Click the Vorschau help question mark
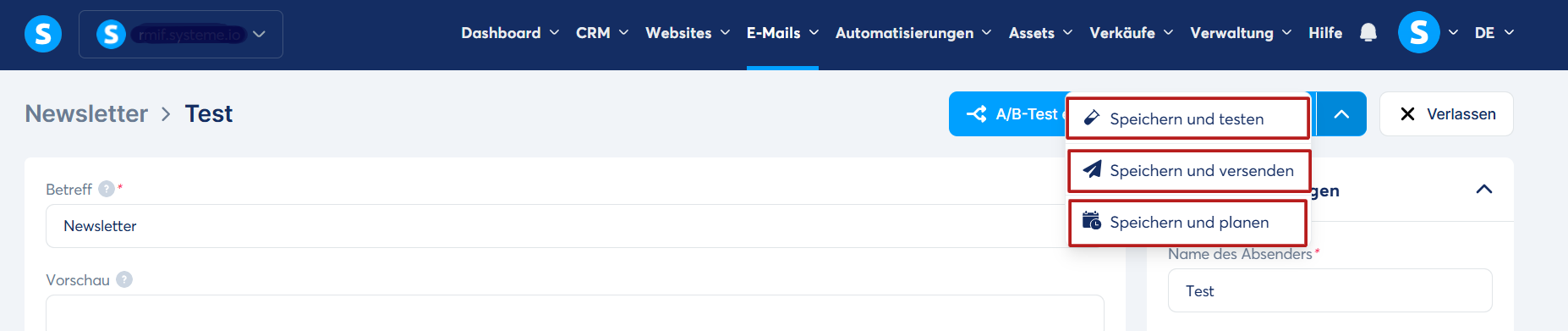Image resolution: width=1568 pixels, height=331 pixels. pyautogui.click(x=124, y=279)
